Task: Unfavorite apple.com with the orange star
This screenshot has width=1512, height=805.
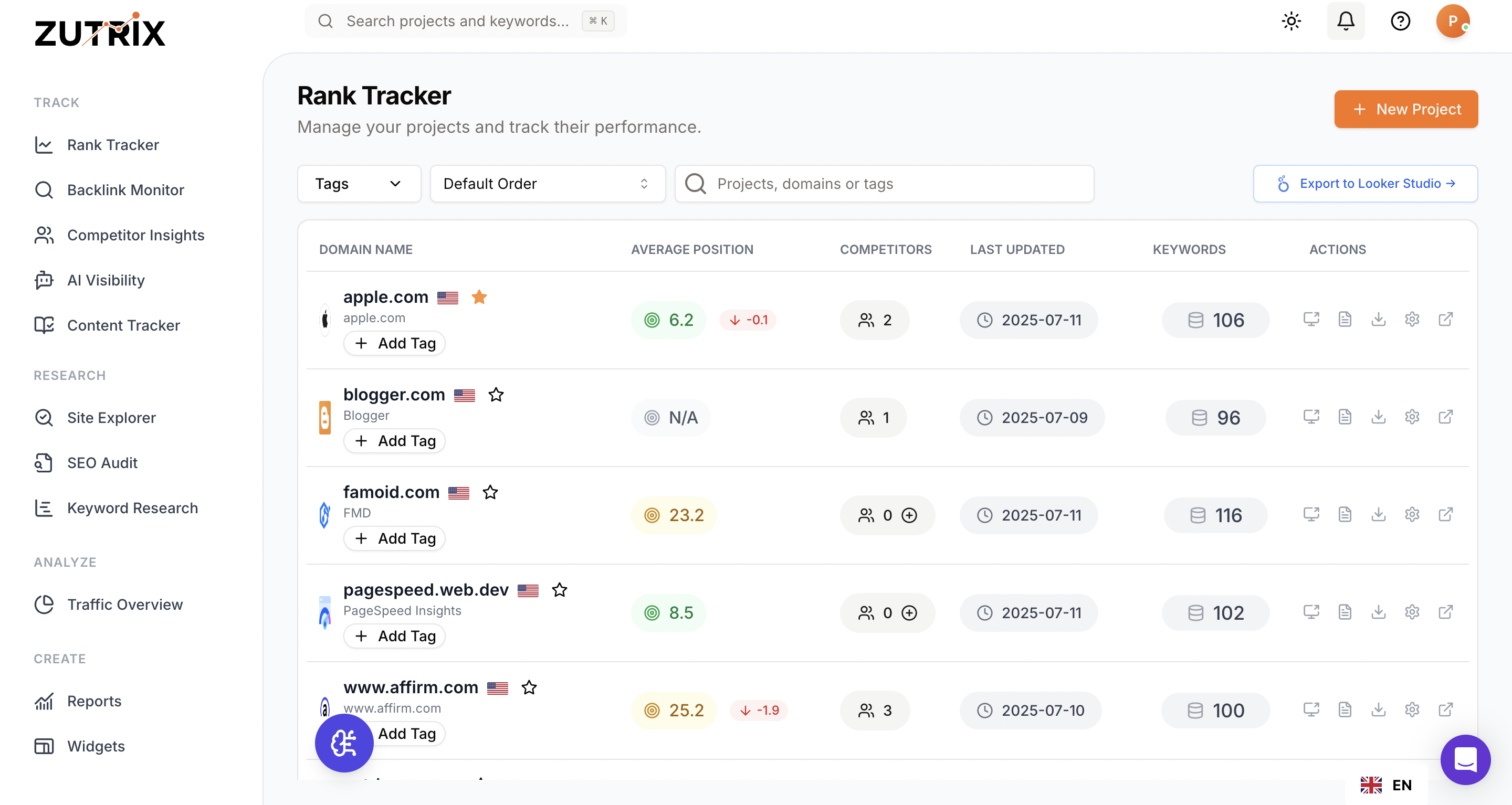Action: coord(479,297)
